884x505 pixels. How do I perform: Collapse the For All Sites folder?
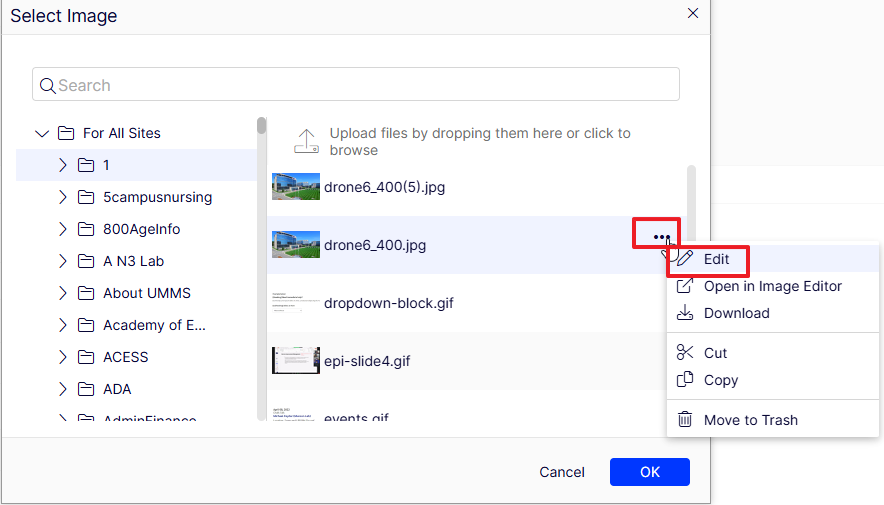[42, 133]
